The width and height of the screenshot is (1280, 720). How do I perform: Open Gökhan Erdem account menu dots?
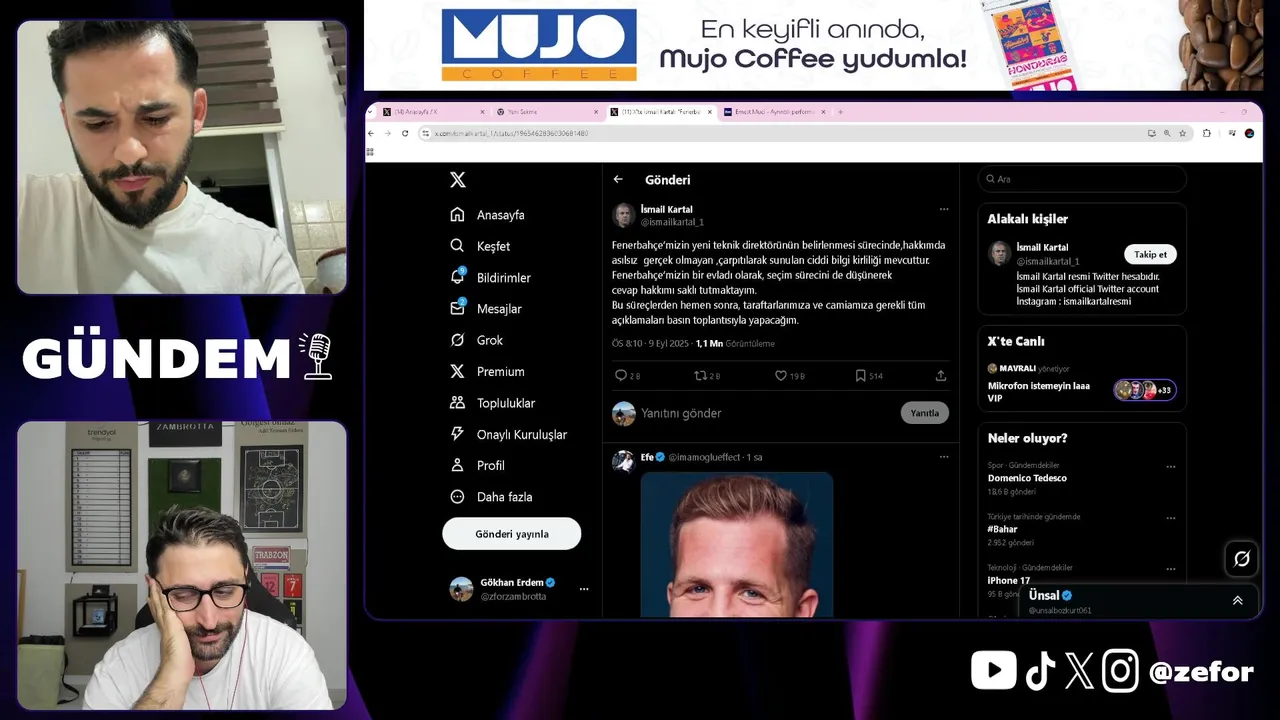tap(584, 589)
